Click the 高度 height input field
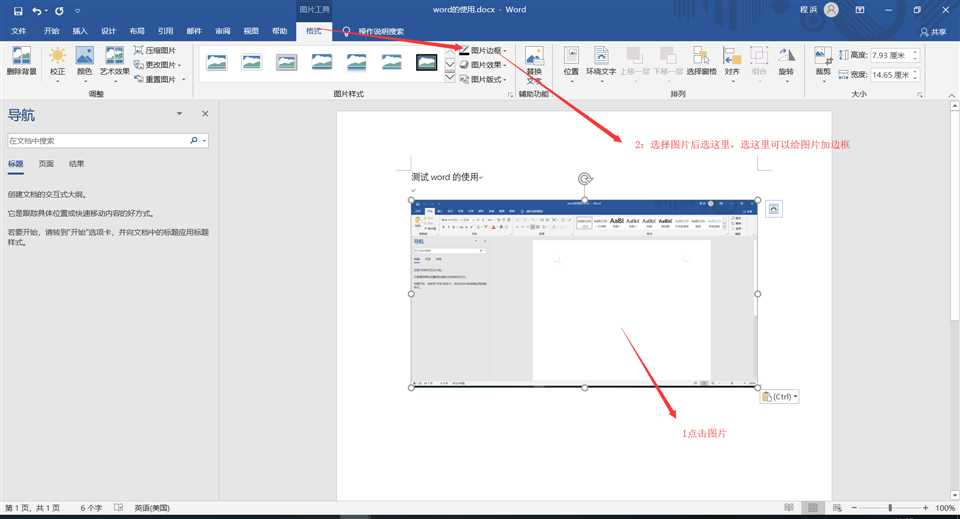 click(891, 55)
